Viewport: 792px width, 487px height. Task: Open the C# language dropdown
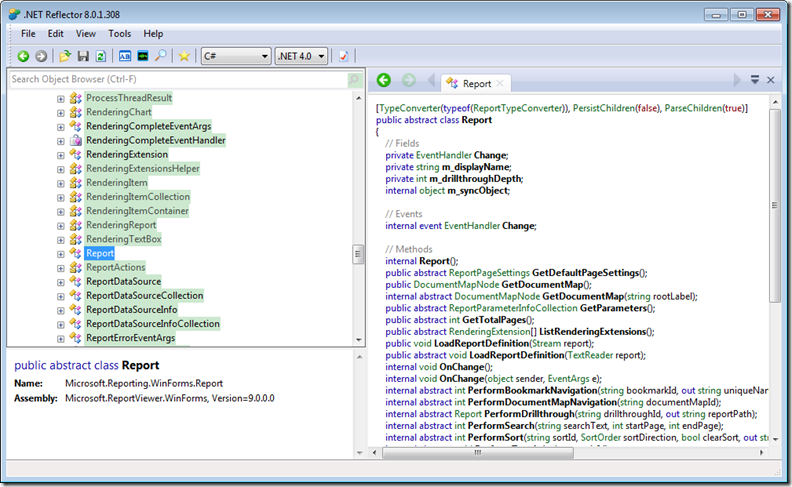click(236, 56)
